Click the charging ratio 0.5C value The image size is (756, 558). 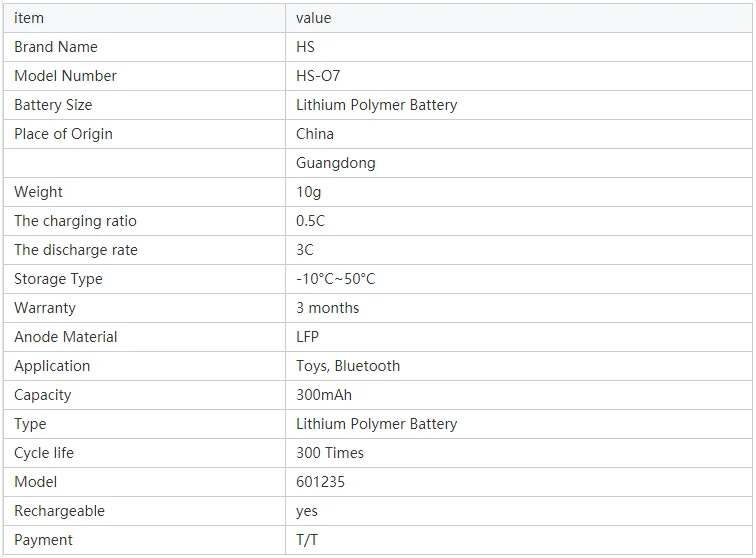(x=310, y=221)
